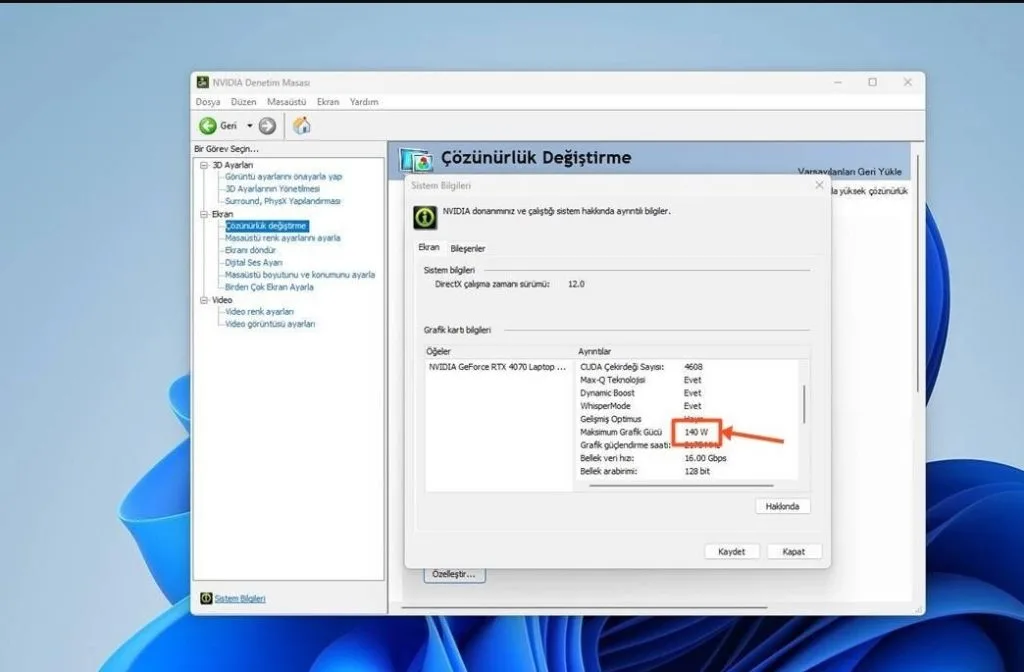This screenshot has width=1024, height=672.
Task: Click the Dynamic Boost row label
Action: tap(607, 393)
